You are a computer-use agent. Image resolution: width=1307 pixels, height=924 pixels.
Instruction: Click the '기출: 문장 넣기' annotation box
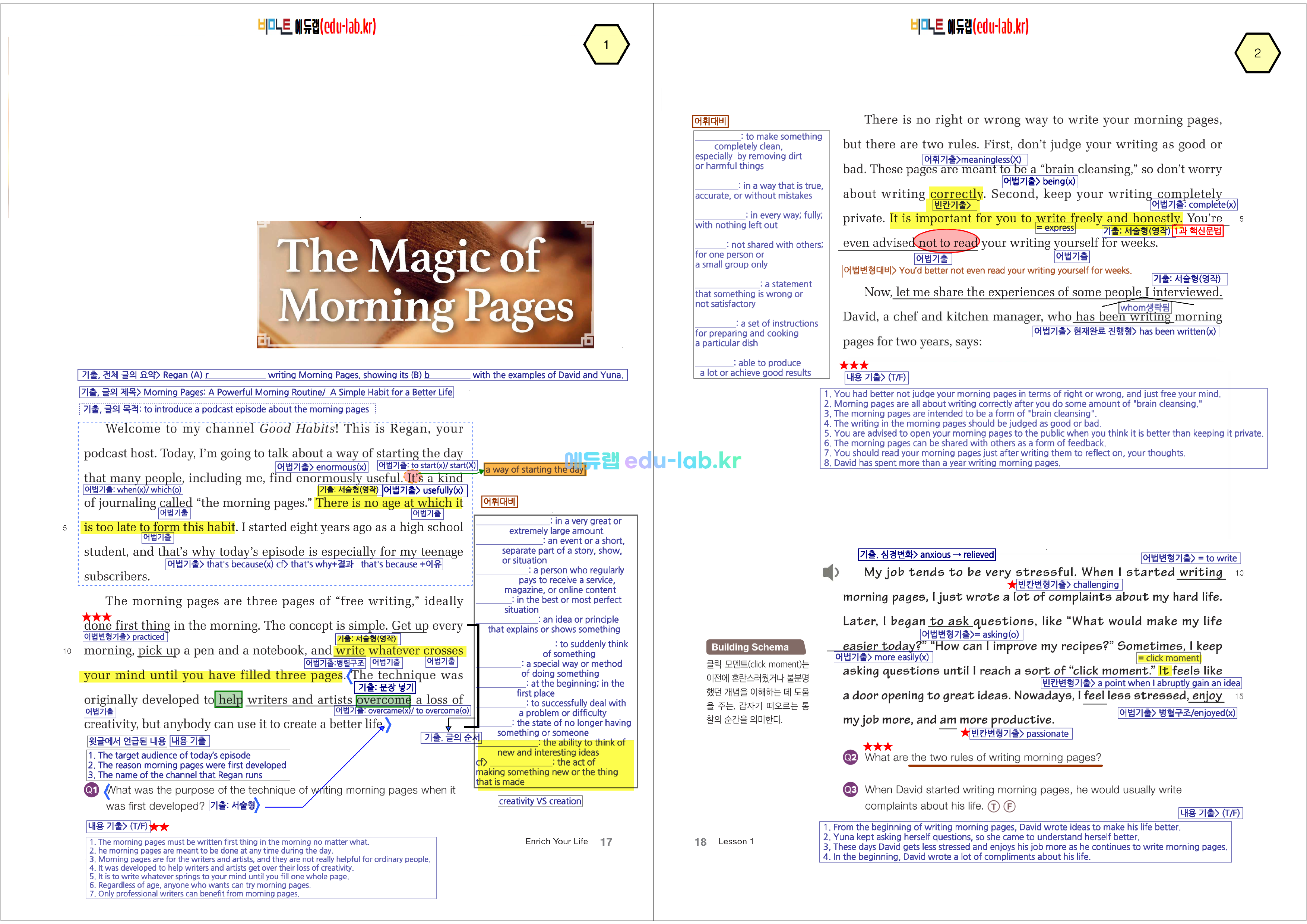click(385, 687)
